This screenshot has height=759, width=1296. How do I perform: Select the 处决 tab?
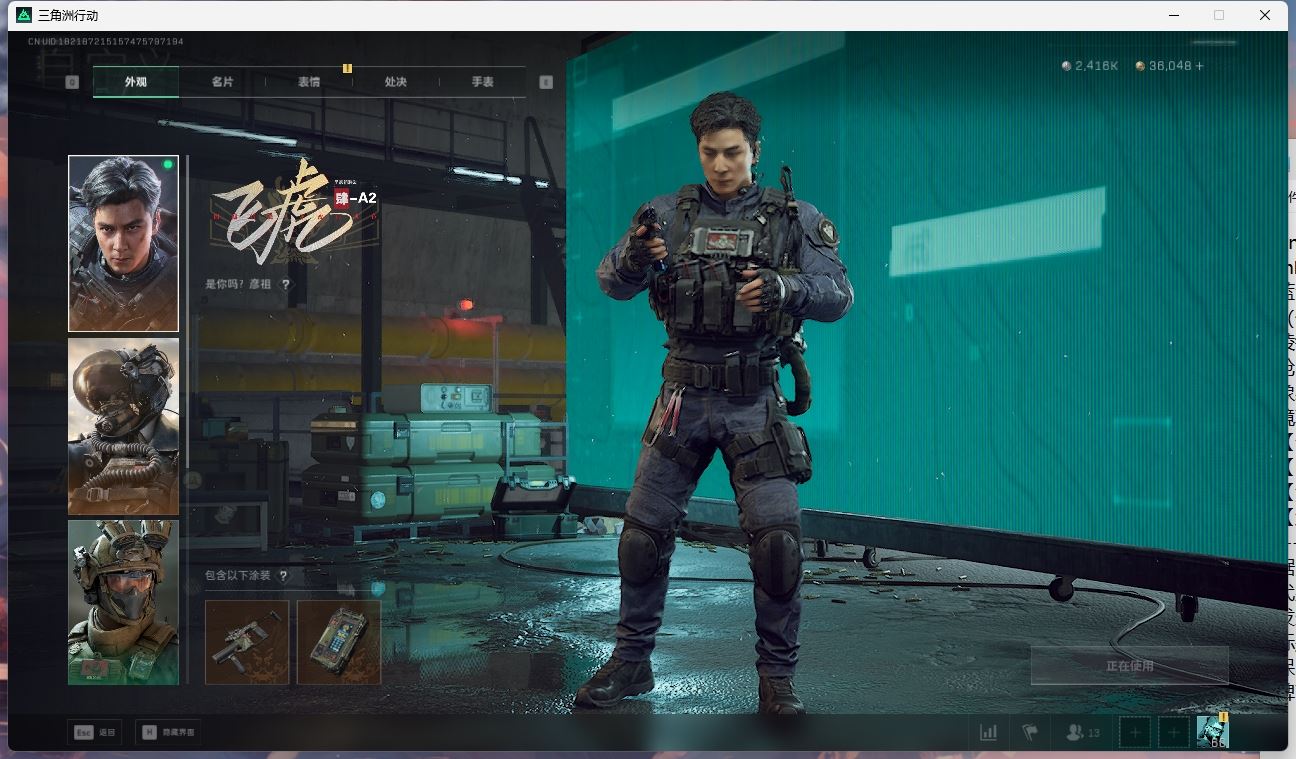396,82
